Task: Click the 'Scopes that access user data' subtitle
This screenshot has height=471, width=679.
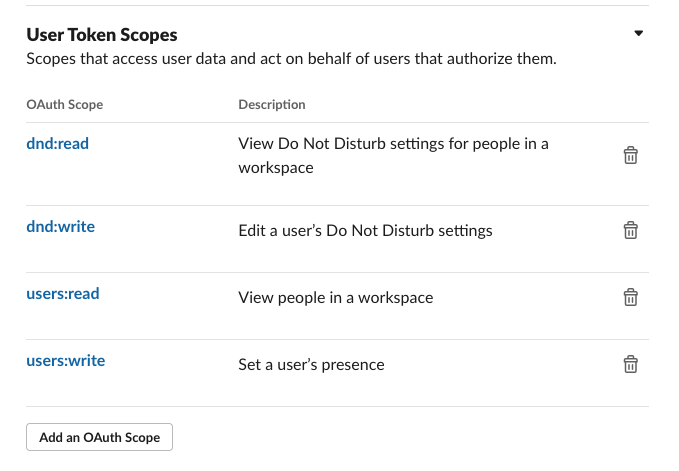Action: pyautogui.click(x=290, y=59)
